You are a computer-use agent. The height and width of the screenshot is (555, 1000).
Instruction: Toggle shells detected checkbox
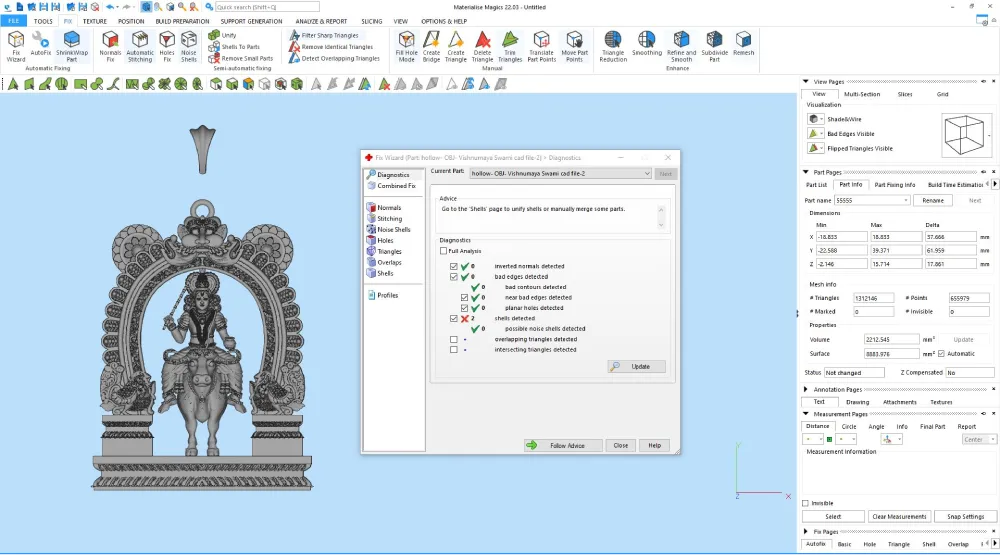(x=453, y=318)
